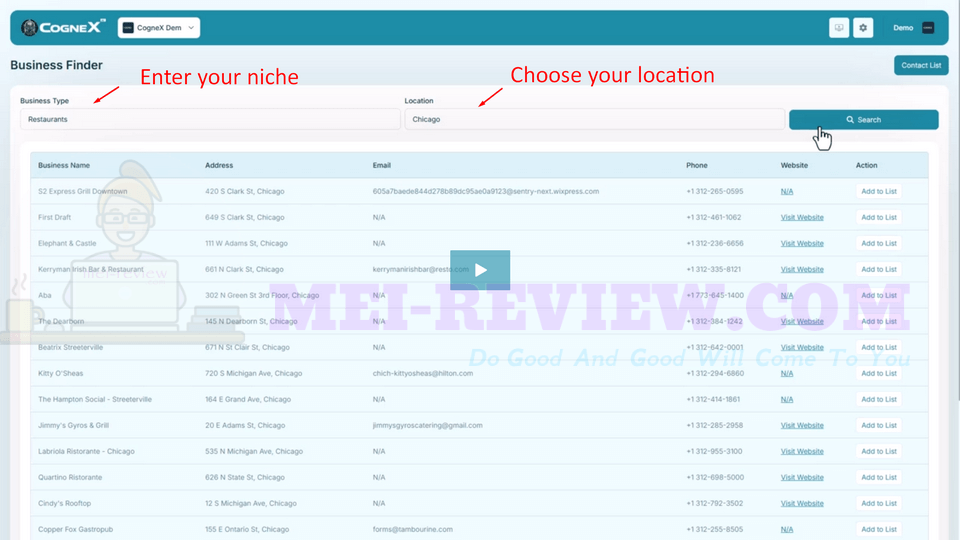Click the Website column header

tap(794, 165)
